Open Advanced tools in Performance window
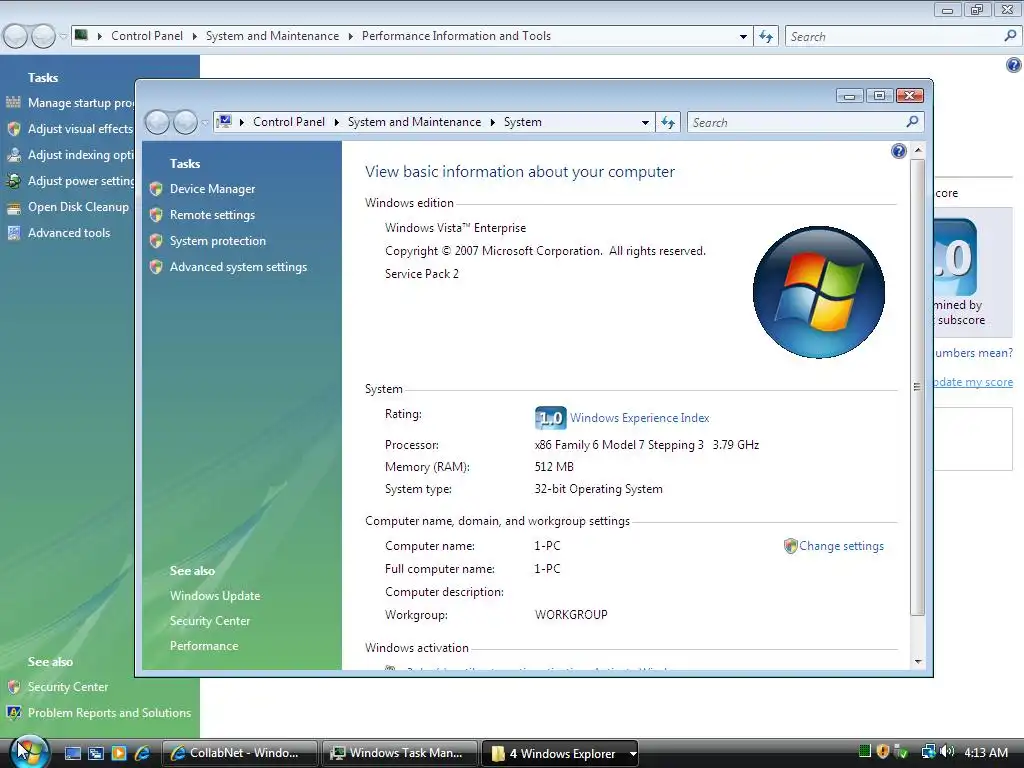This screenshot has width=1024, height=768. point(69,232)
